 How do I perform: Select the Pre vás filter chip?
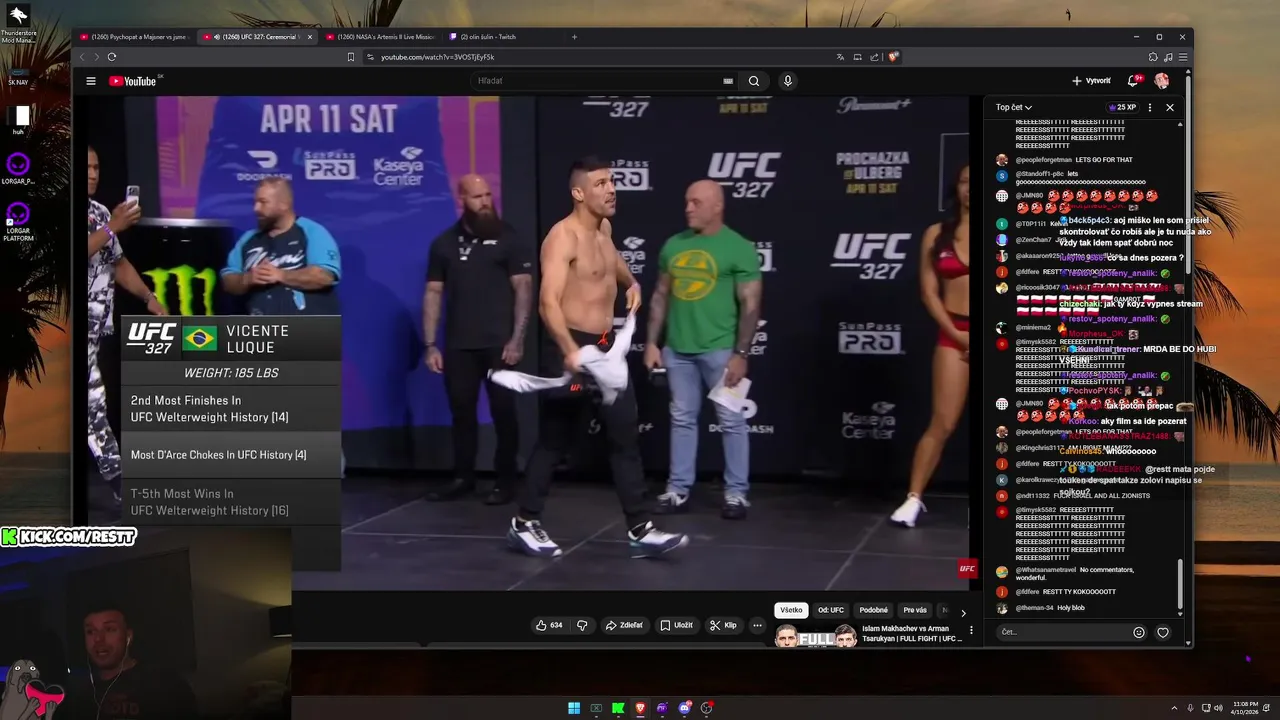915,610
